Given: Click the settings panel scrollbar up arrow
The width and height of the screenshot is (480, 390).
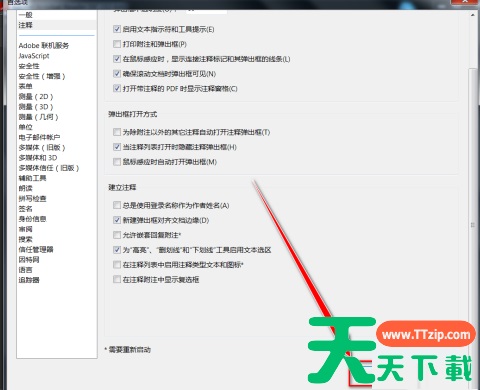Looking at the screenshot, I should 473,15.
